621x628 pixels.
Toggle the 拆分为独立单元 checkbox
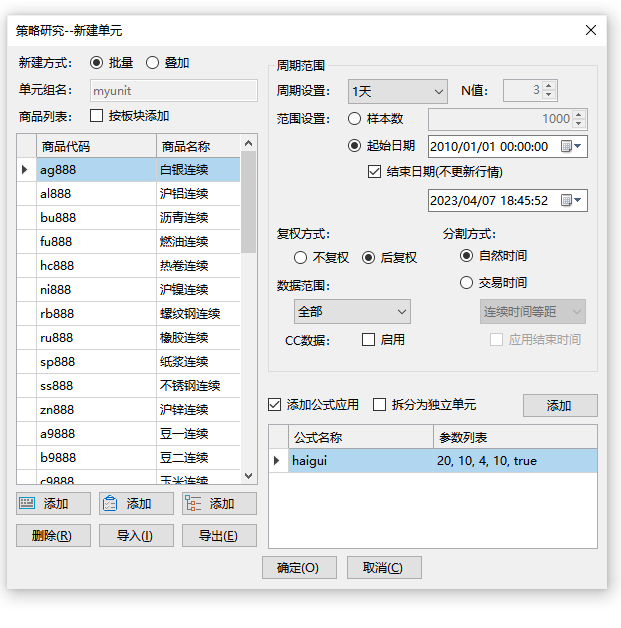(x=380, y=405)
